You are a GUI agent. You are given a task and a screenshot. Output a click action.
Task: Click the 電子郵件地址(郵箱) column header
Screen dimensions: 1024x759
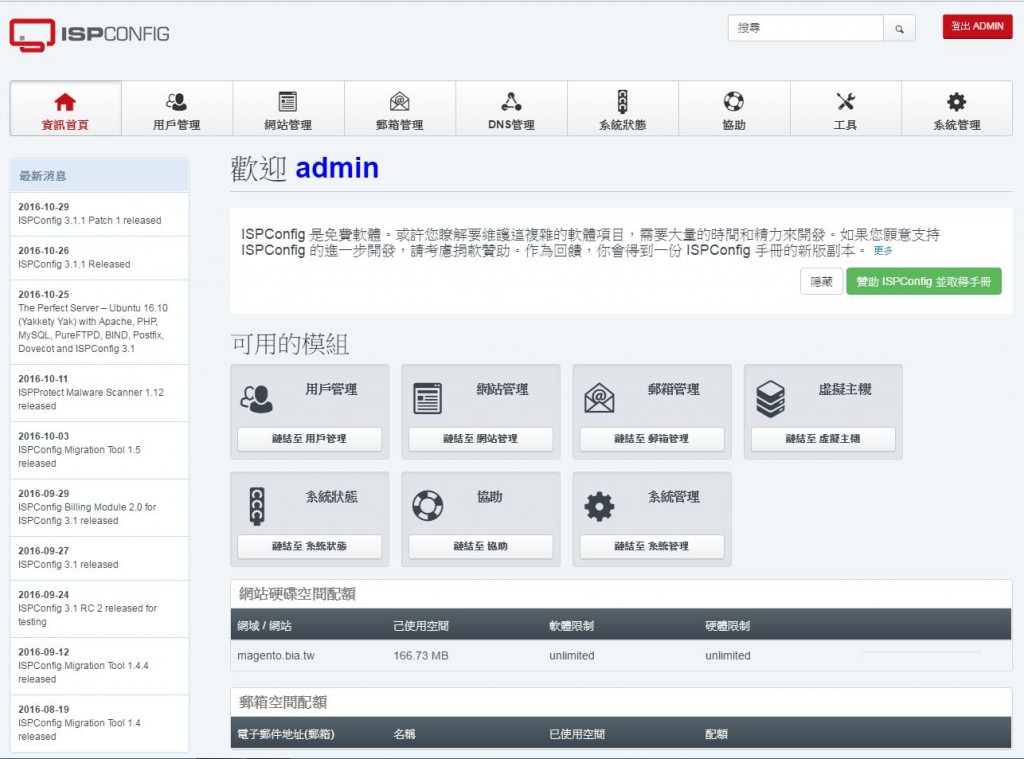[x=286, y=734]
